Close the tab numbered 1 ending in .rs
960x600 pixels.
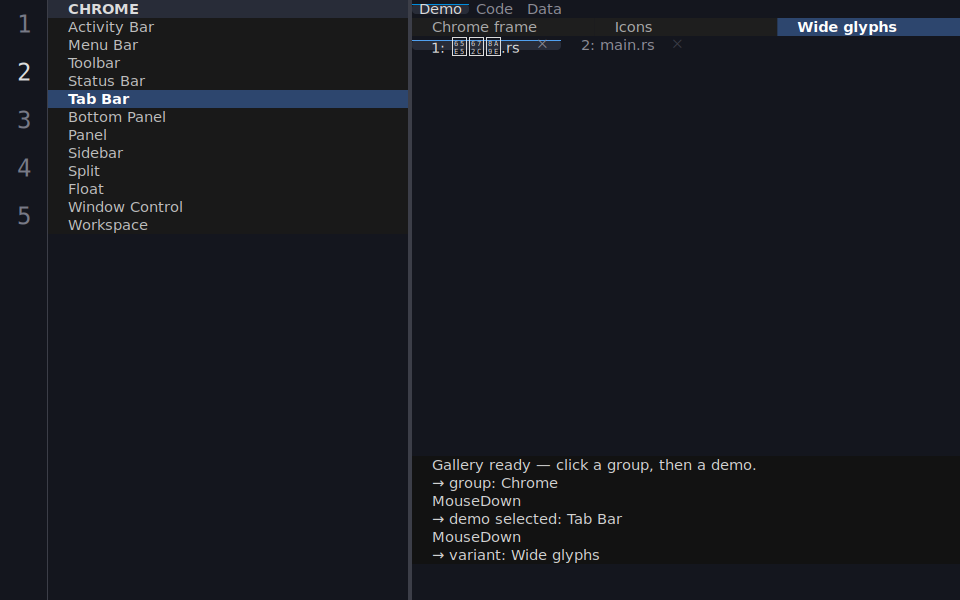tap(542, 44)
